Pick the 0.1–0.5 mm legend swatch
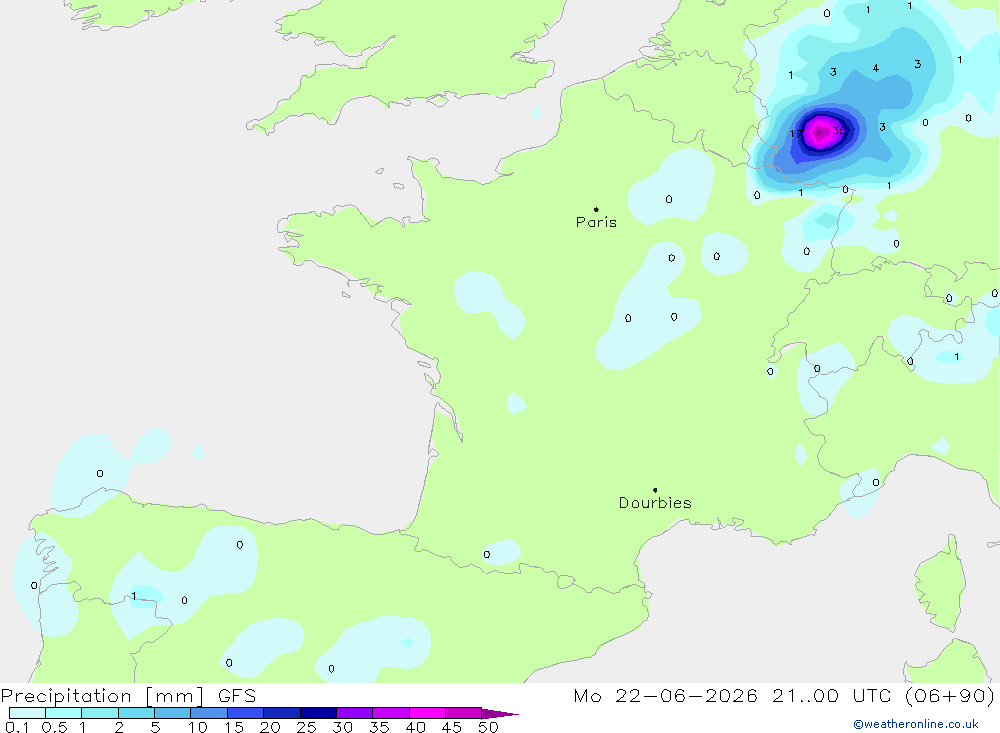The image size is (1000, 733). [x=27, y=713]
